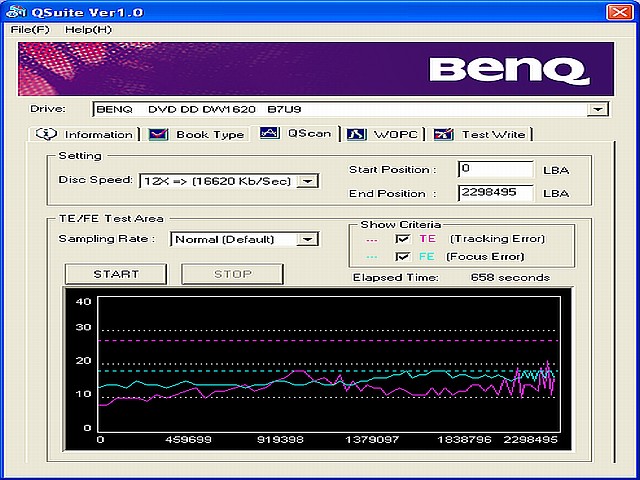Click the magenta 'TE' legend text
Image resolution: width=640 pixels, height=480 pixels.
[x=428, y=239]
